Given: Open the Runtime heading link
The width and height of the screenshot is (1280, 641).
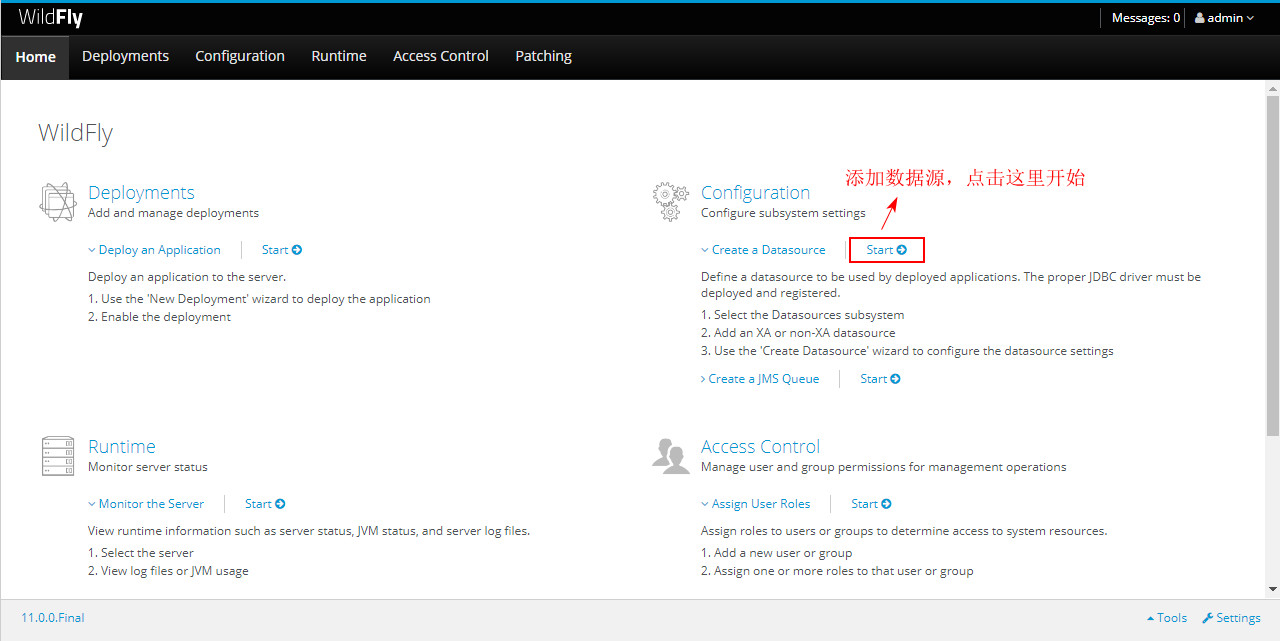Looking at the screenshot, I should pos(122,447).
